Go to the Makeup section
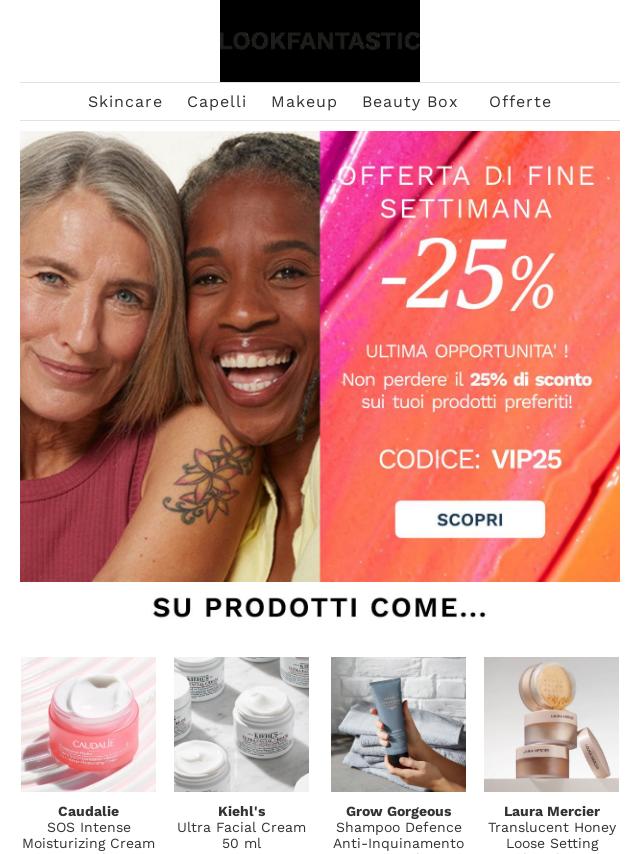The width and height of the screenshot is (640, 854). [304, 102]
